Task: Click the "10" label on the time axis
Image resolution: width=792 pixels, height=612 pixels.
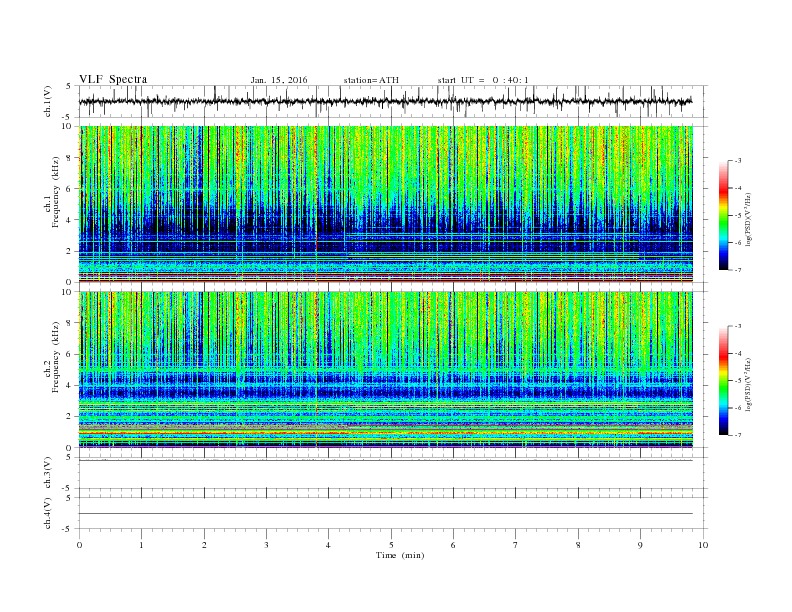Action: tap(703, 545)
